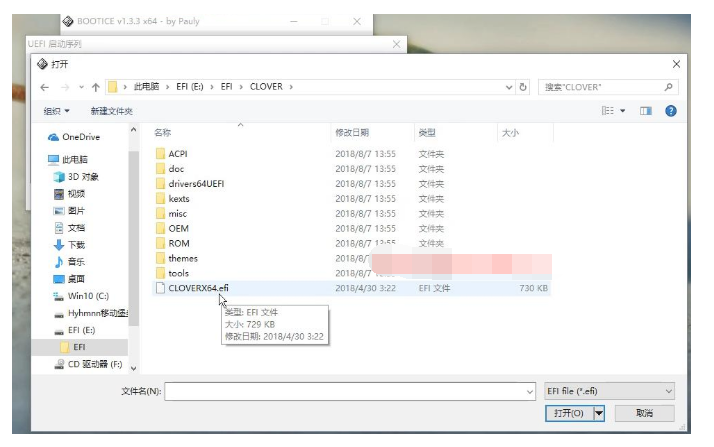Select 此电脑 in navigation pane
Screen dimensions: 714x447
(68, 159)
